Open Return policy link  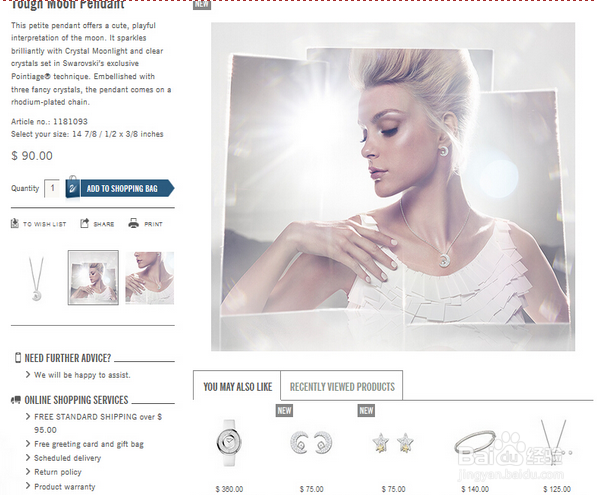pos(58,472)
